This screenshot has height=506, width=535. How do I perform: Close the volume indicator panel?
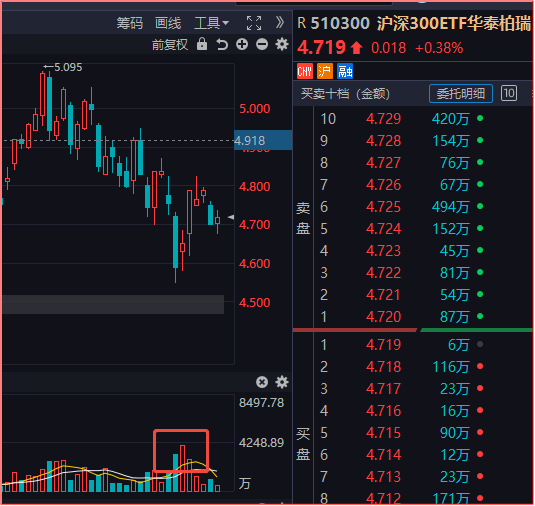click(262, 382)
